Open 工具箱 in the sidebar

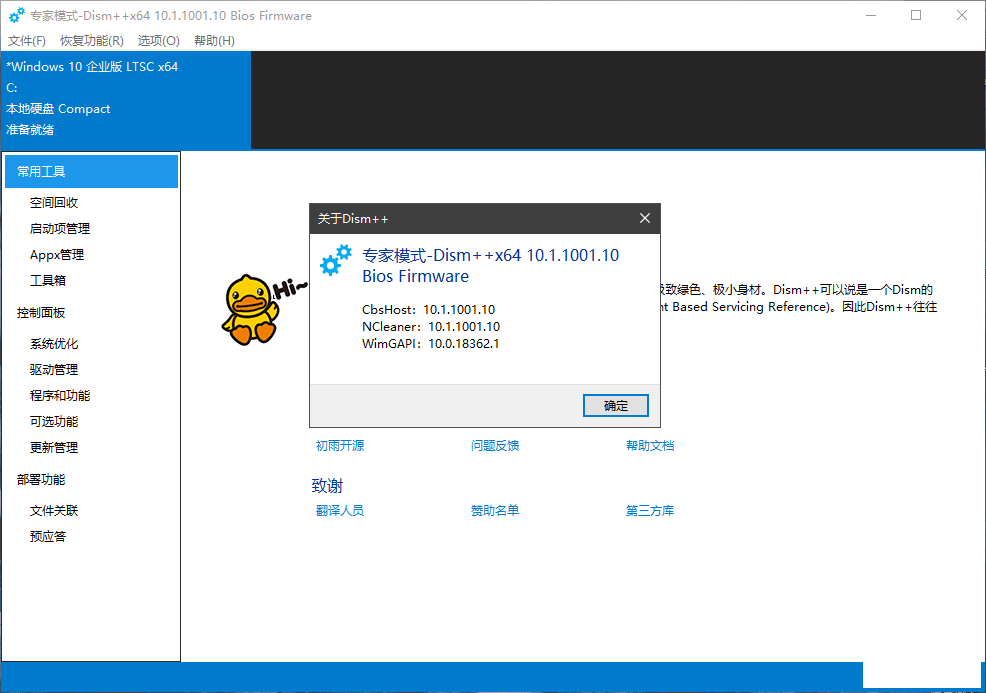coord(48,280)
